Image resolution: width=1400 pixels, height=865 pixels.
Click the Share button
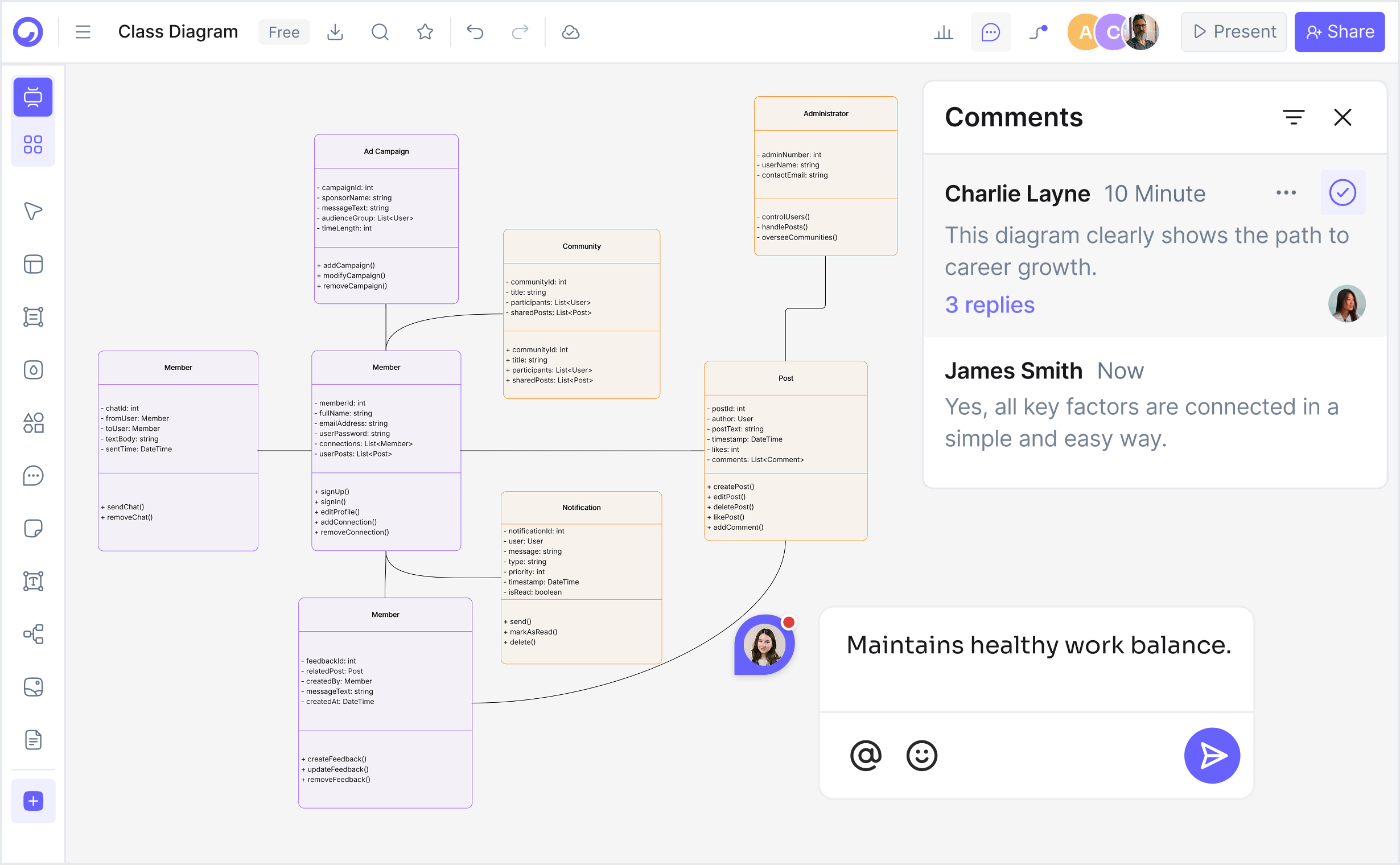[1339, 32]
